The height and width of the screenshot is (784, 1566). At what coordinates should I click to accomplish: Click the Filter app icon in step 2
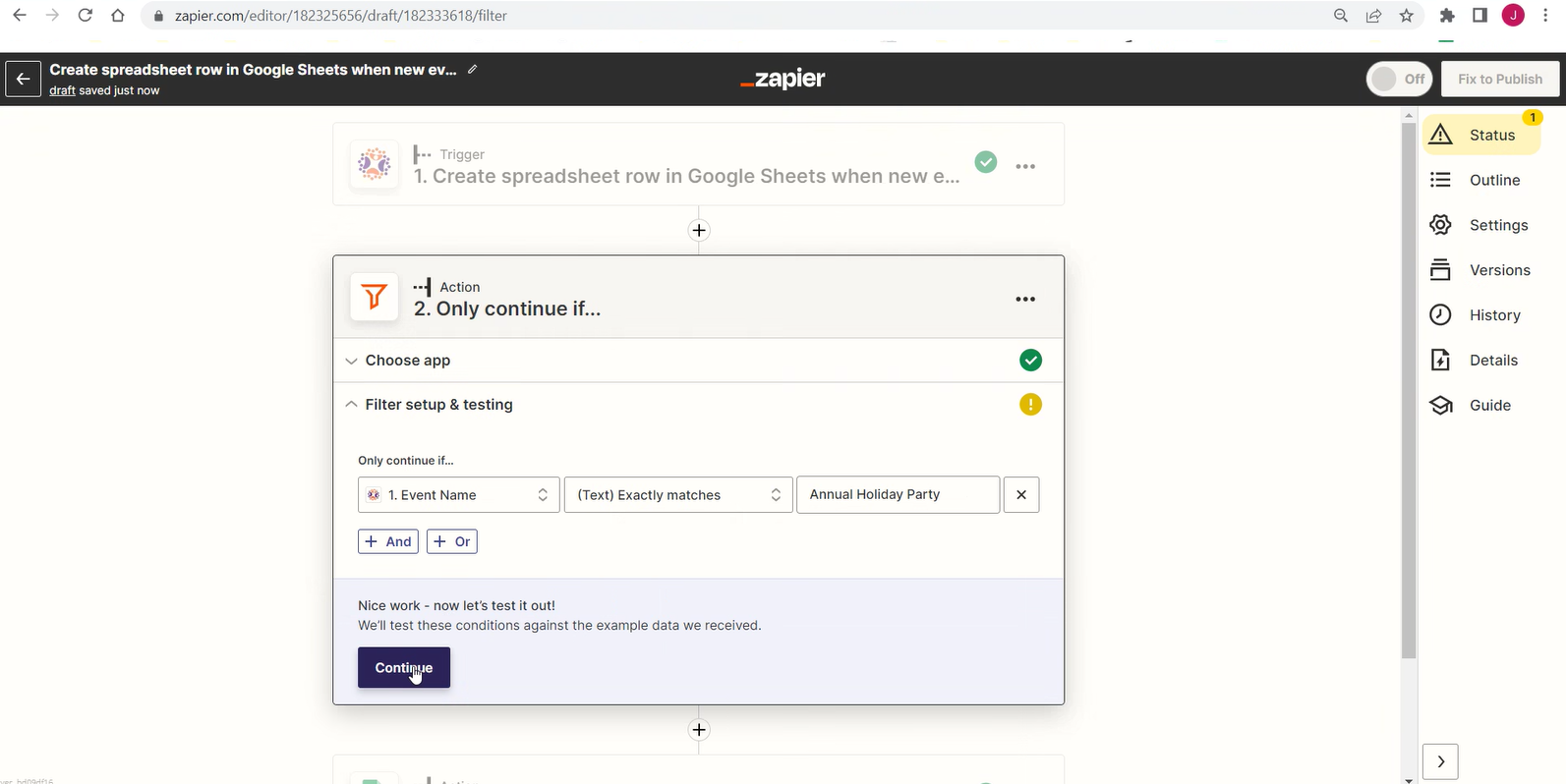point(375,297)
